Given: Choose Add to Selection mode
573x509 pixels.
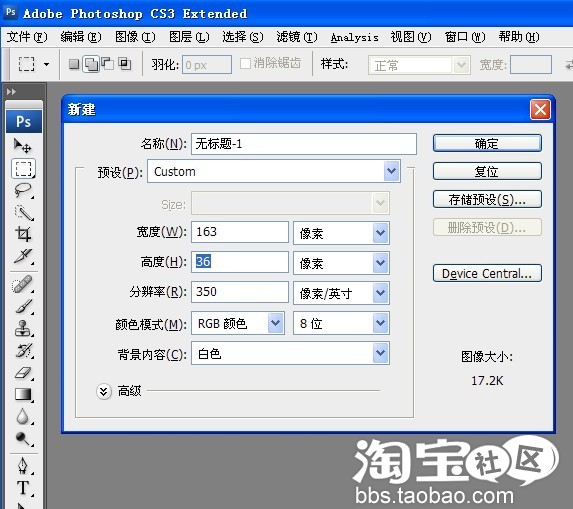Looking at the screenshot, I should (91, 64).
